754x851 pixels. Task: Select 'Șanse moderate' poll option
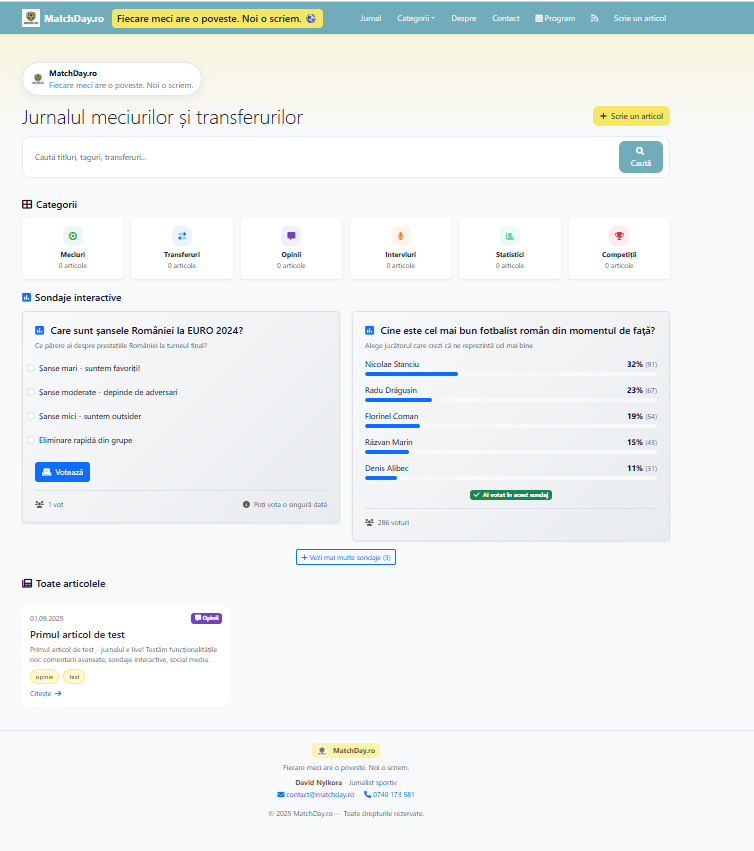point(31,392)
